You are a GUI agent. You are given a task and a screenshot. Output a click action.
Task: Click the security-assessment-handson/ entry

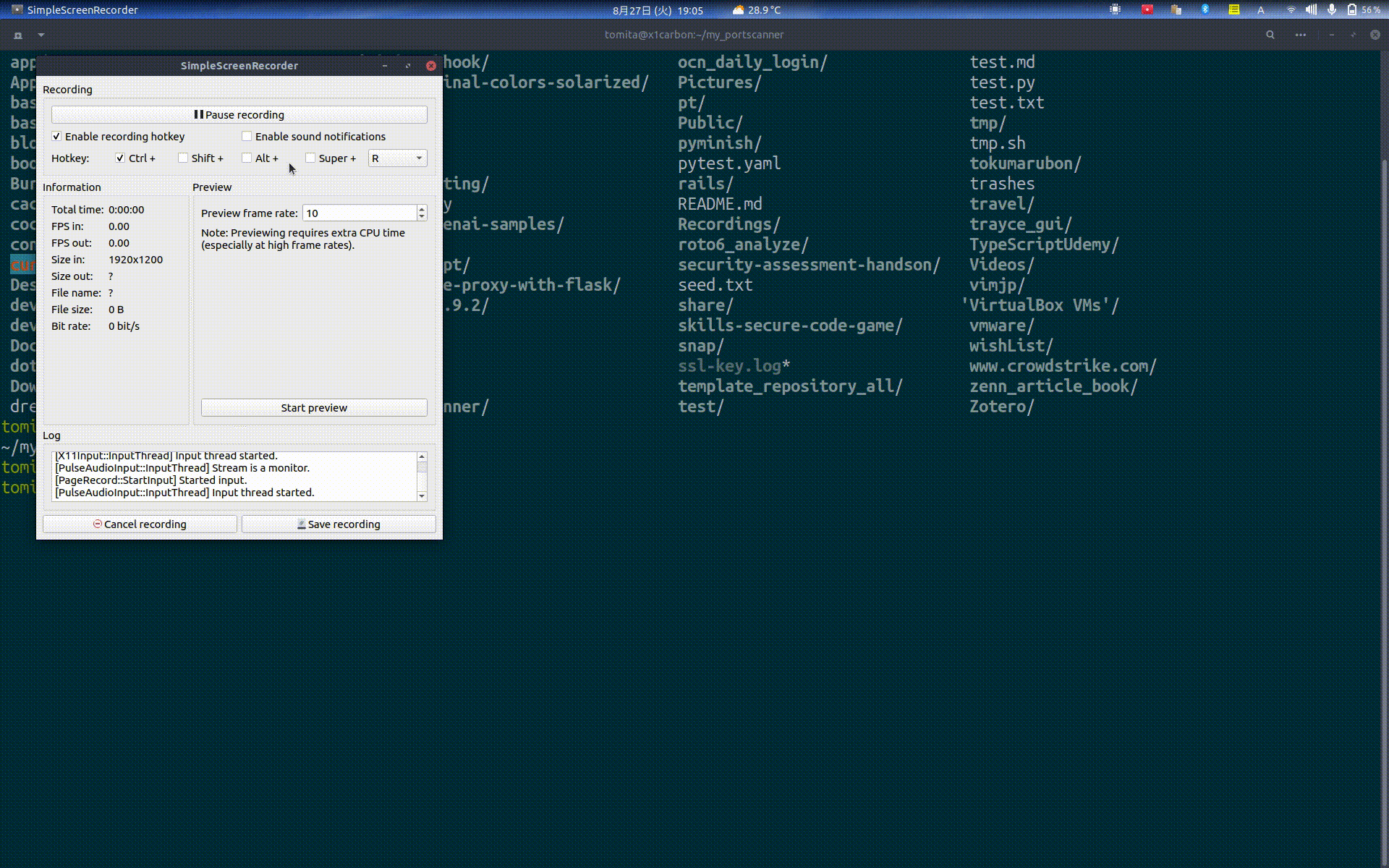tap(809, 265)
